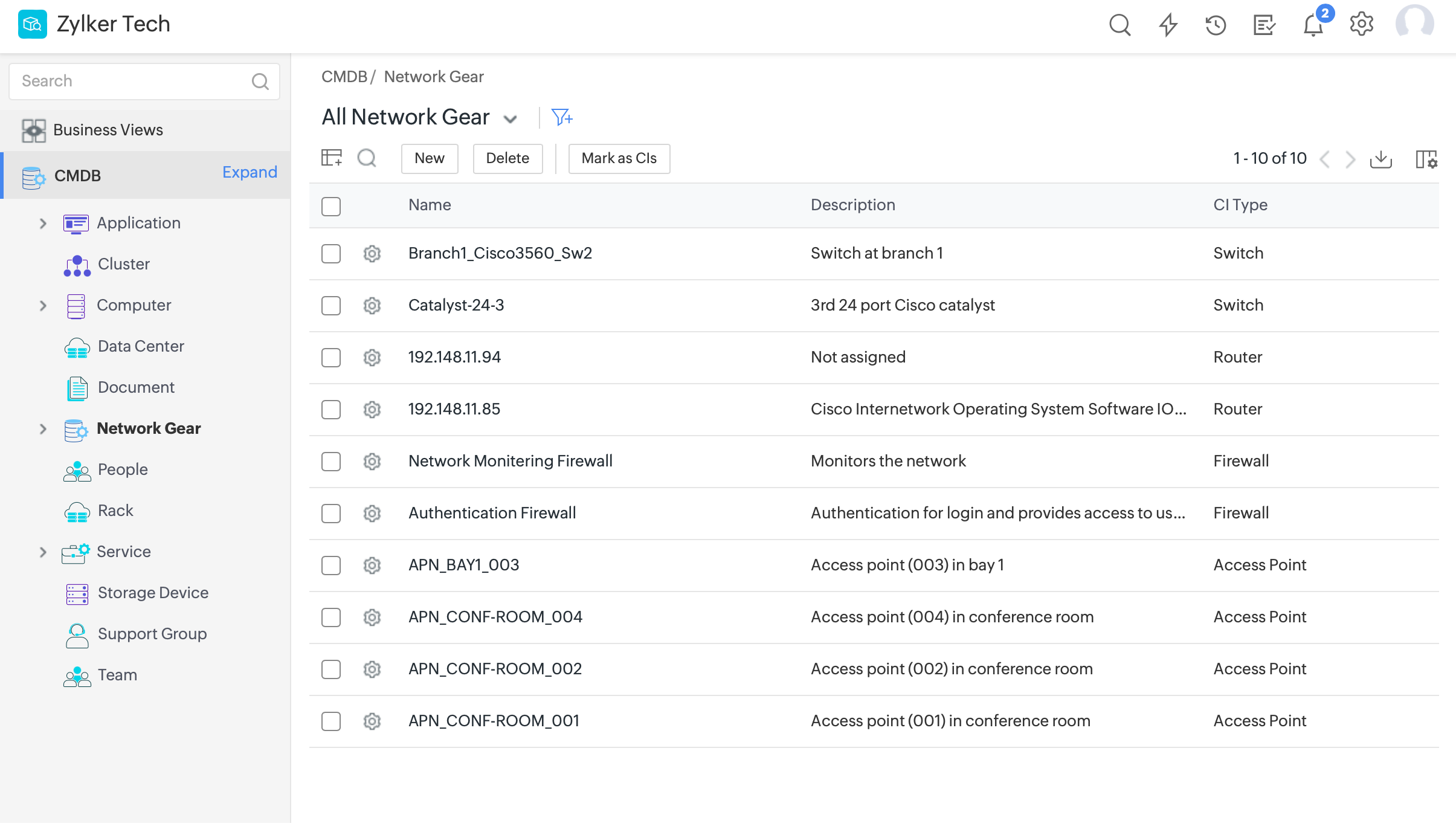
Task: Select Support Group in the CMDB tree
Action: pyautogui.click(x=152, y=634)
